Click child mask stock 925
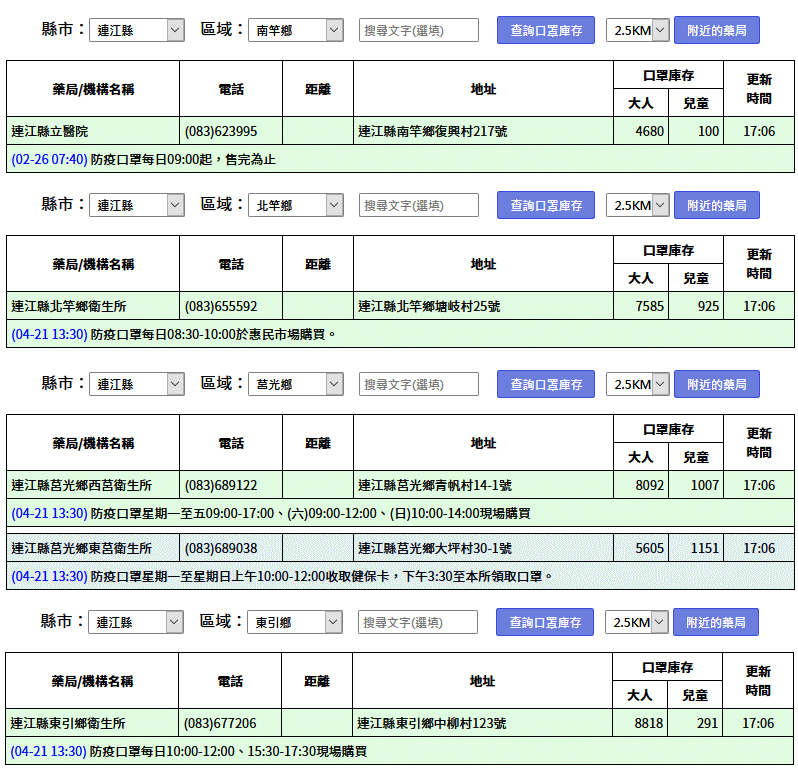This screenshot has width=798, height=770. [708, 306]
